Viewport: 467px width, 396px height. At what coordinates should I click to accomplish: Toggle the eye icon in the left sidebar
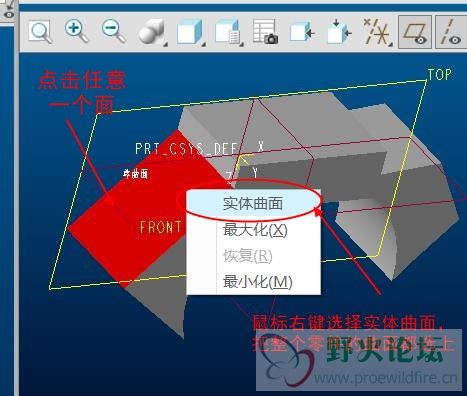pos(8,15)
